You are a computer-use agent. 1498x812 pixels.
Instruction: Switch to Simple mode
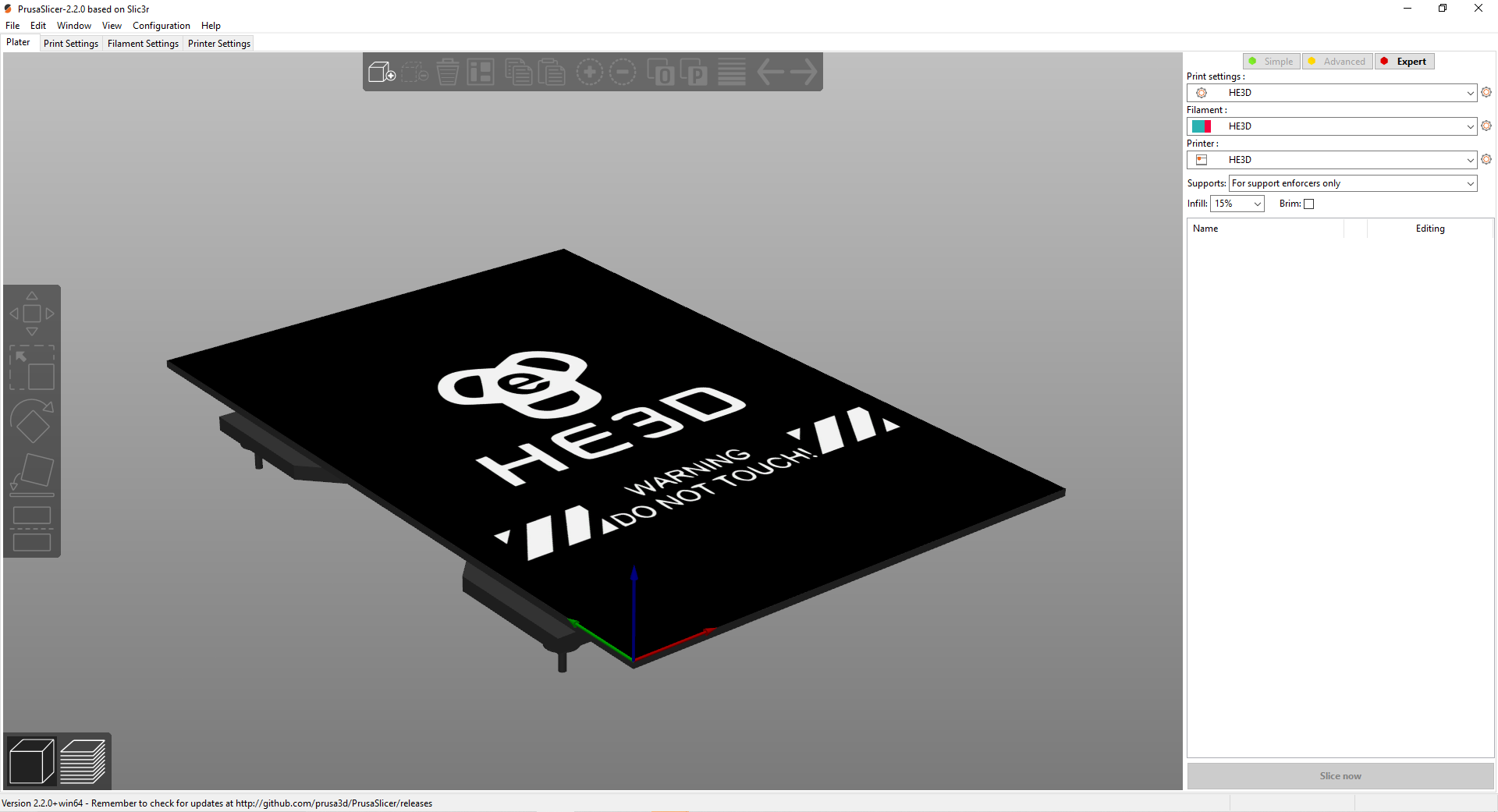pyautogui.click(x=1271, y=62)
